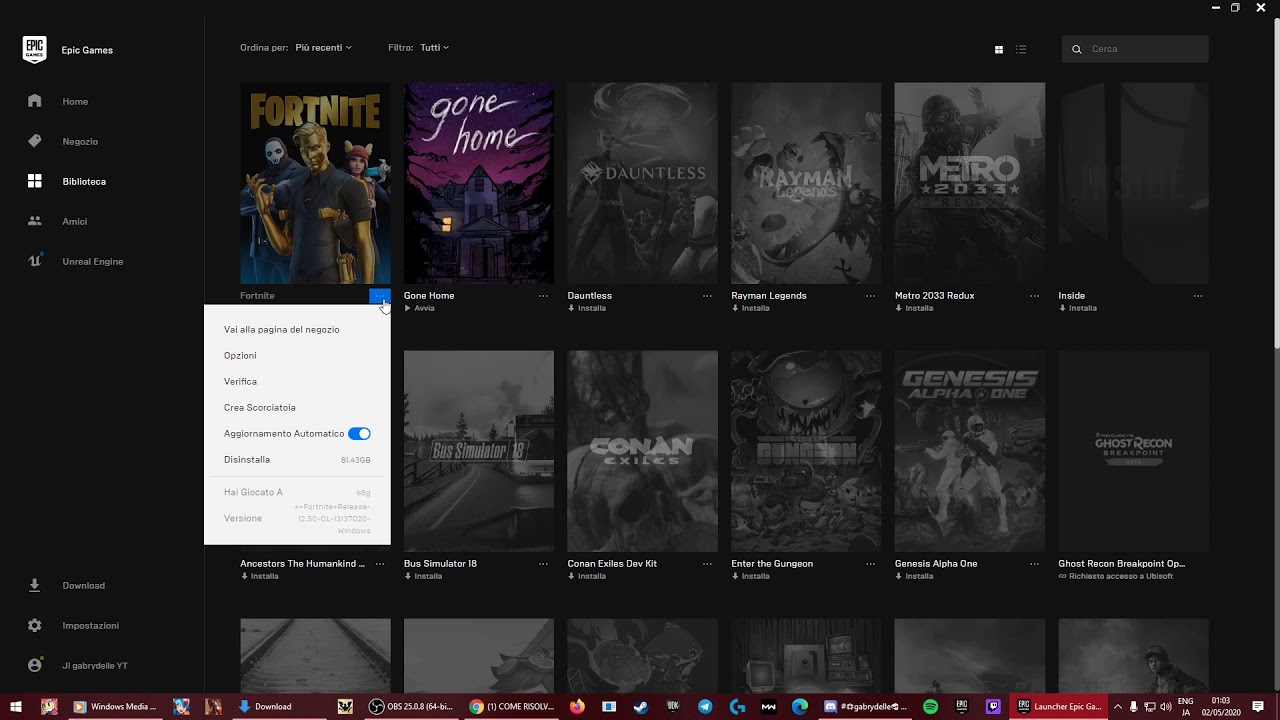Image resolution: width=1280 pixels, height=720 pixels.
Task: Click the Genesis Alpha One cover thumbnail
Action: [970, 450]
